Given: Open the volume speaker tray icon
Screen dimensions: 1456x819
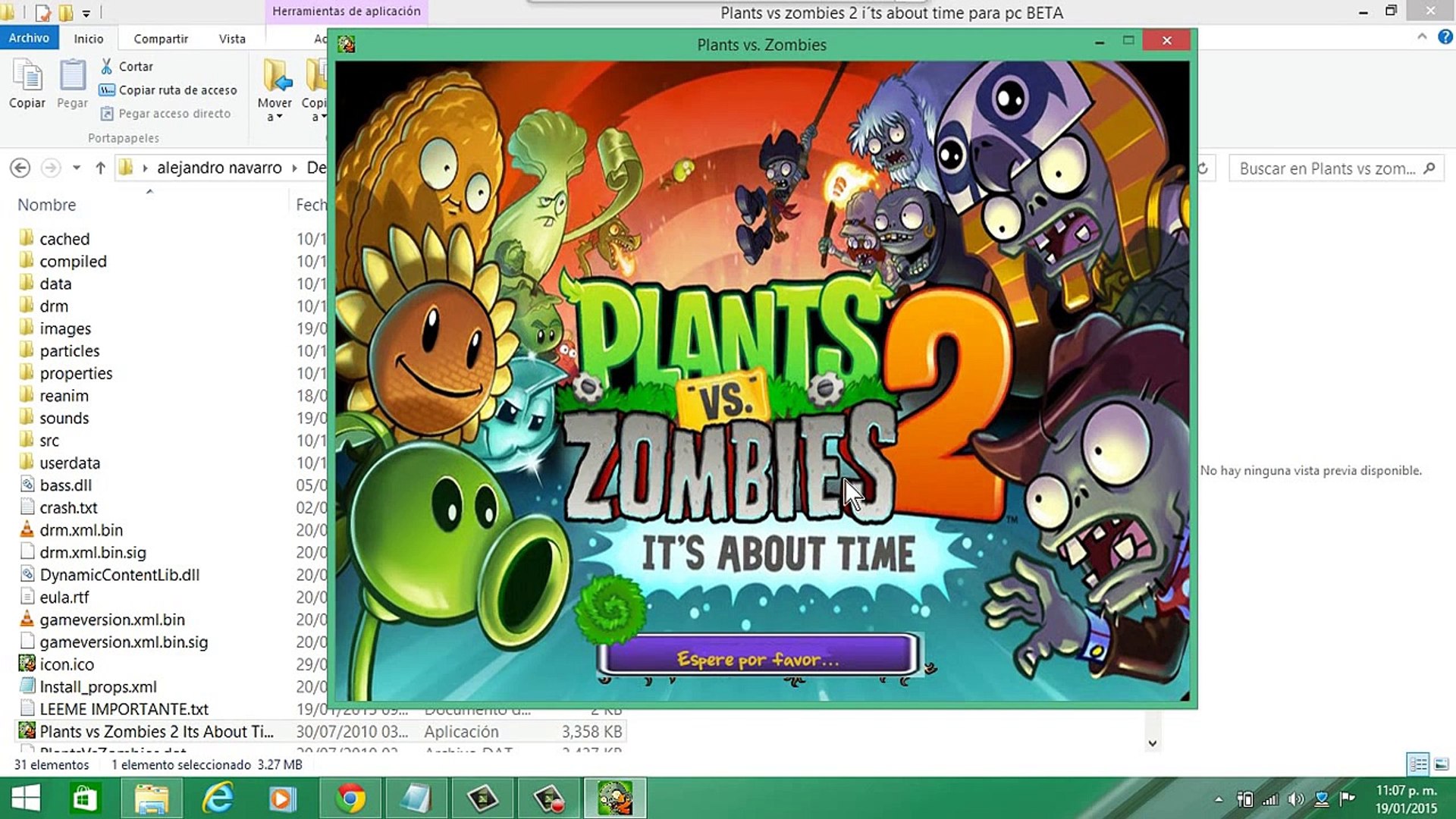Looking at the screenshot, I should (x=1295, y=799).
